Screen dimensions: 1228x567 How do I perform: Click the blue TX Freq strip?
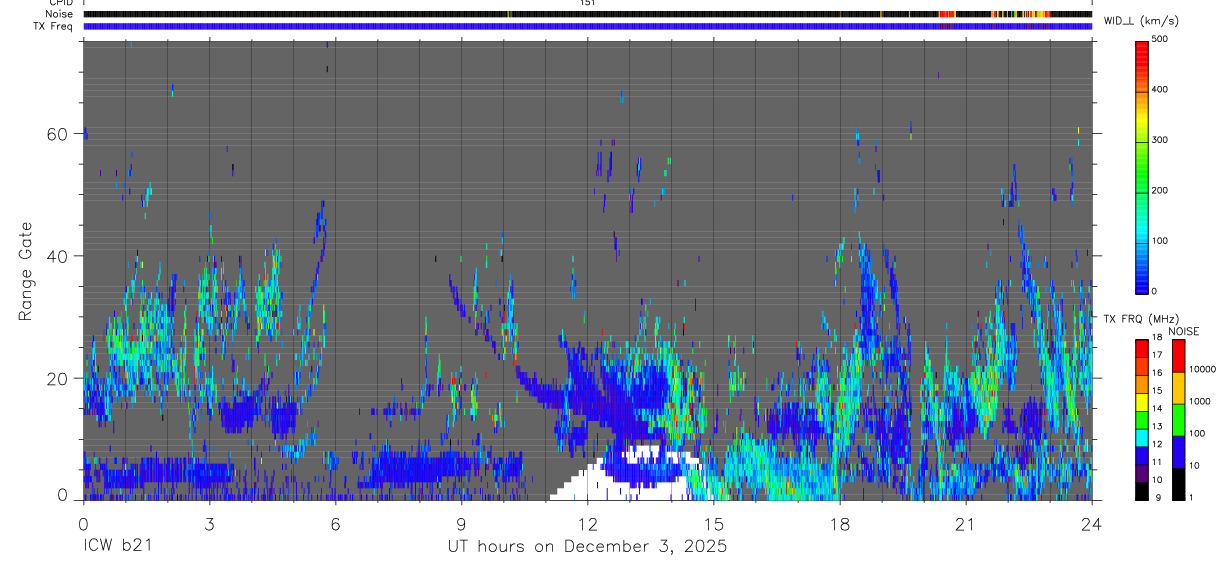coord(587,26)
